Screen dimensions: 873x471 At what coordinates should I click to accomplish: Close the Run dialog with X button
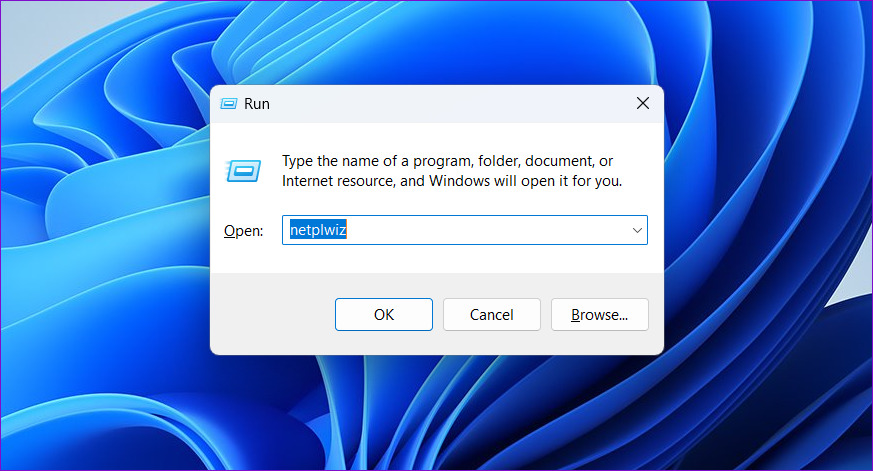tap(643, 103)
